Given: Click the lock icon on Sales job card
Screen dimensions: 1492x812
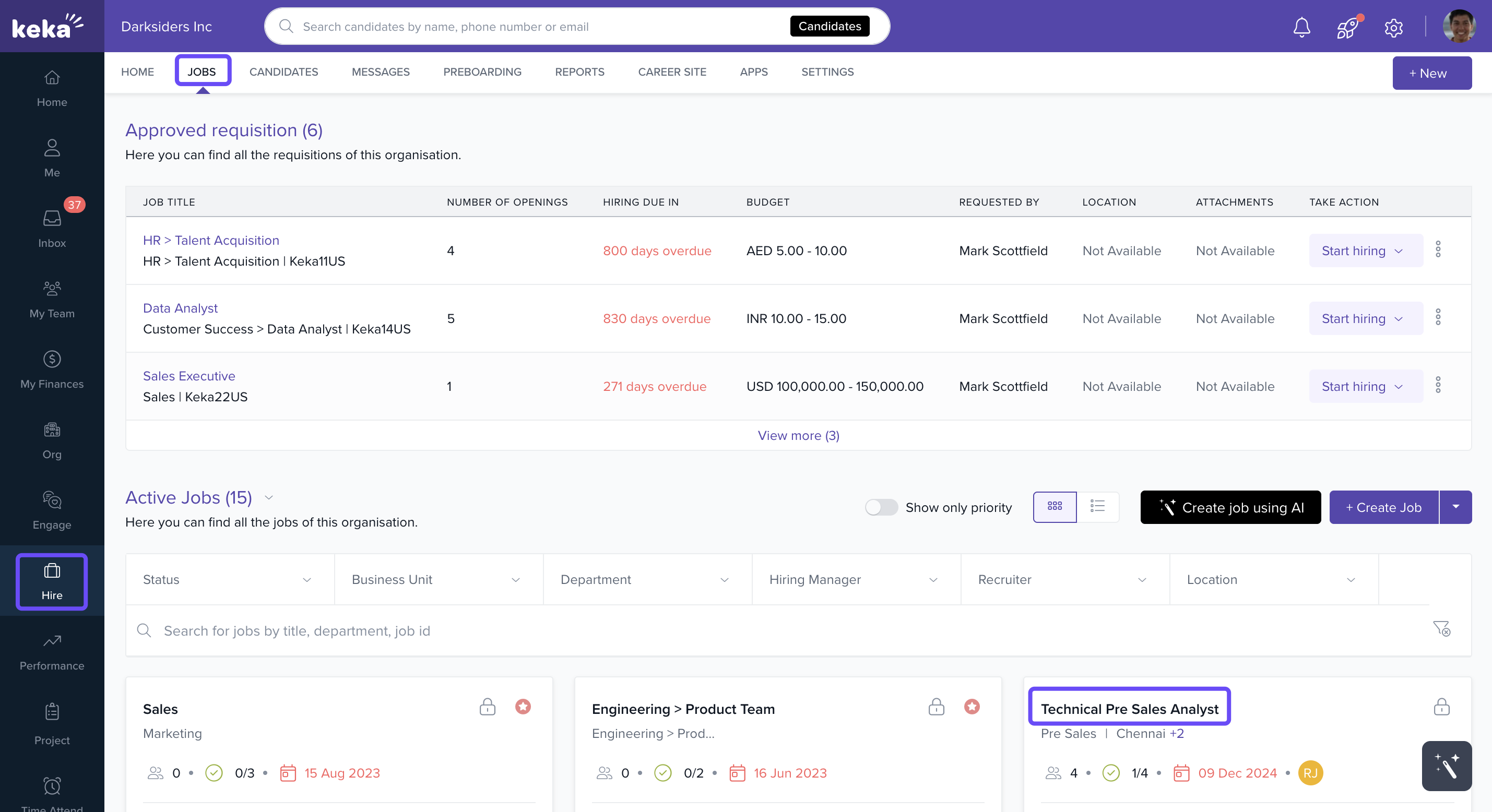Looking at the screenshot, I should pos(487,707).
